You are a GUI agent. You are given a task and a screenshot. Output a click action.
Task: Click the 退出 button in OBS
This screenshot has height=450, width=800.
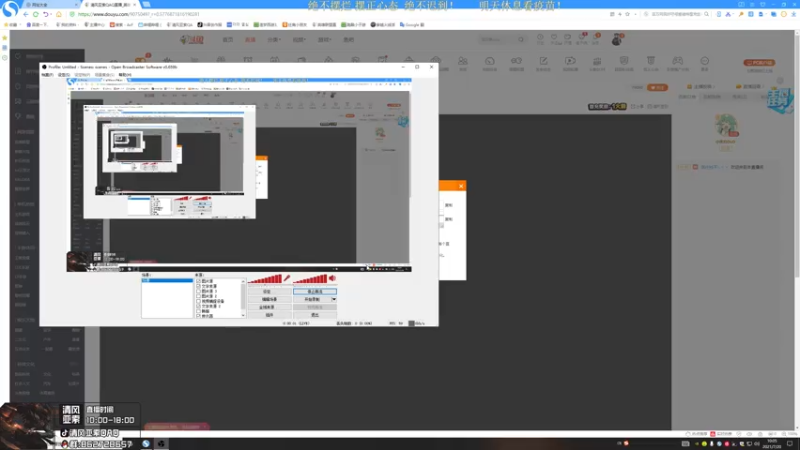coord(315,315)
